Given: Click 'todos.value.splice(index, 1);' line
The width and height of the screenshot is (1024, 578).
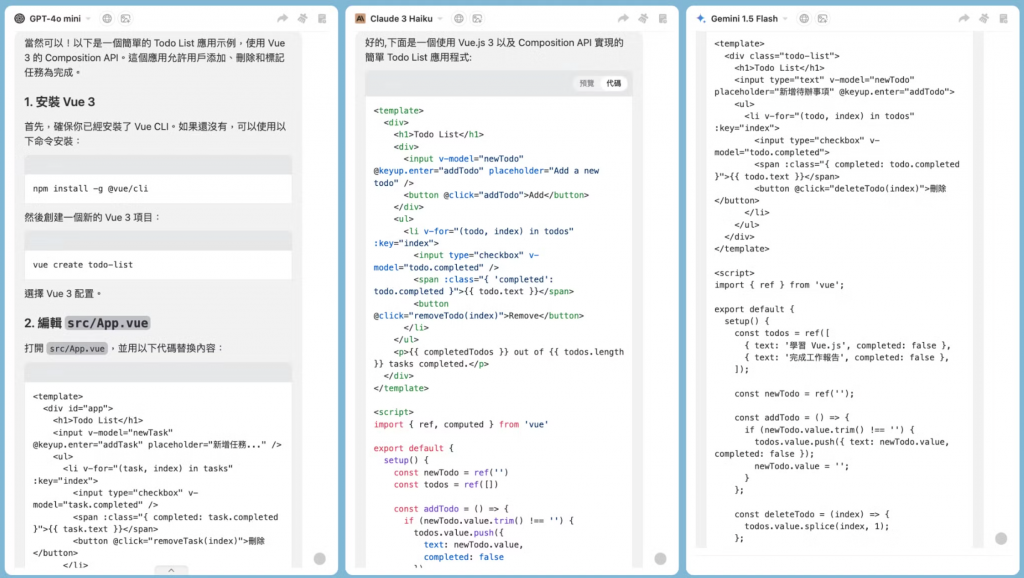Looking at the screenshot, I should pyautogui.click(x=817, y=526).
